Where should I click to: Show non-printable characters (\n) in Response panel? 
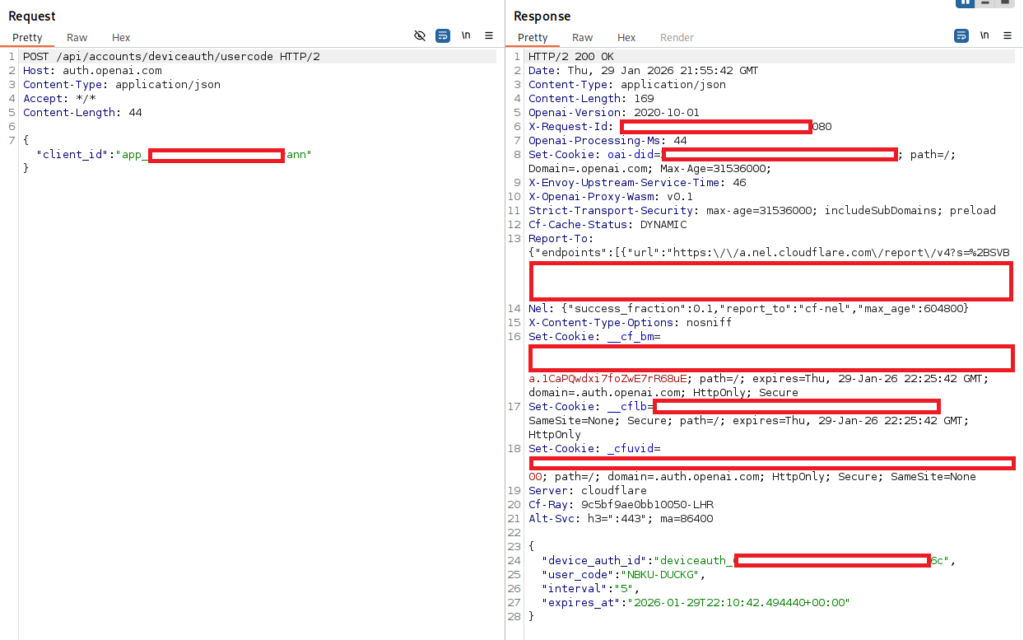tap(984, 35)
